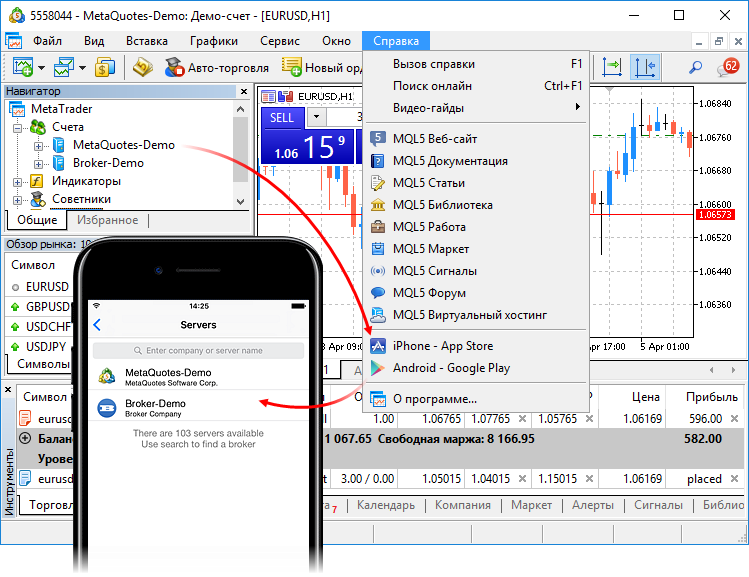The width and height of the screenshot is (749, 577).
Task: Expand Видео-гайды submenu
Action: click(x=476, y=108)
